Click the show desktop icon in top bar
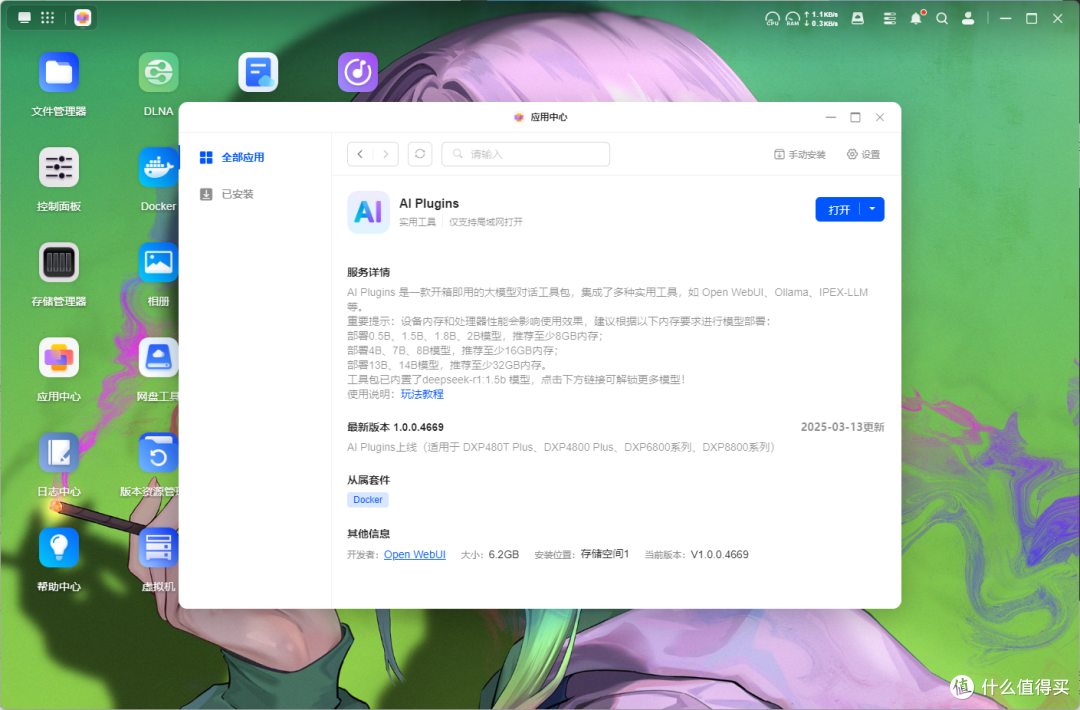1080x710 pixels. pyautogui.click(x=24, y=18)
